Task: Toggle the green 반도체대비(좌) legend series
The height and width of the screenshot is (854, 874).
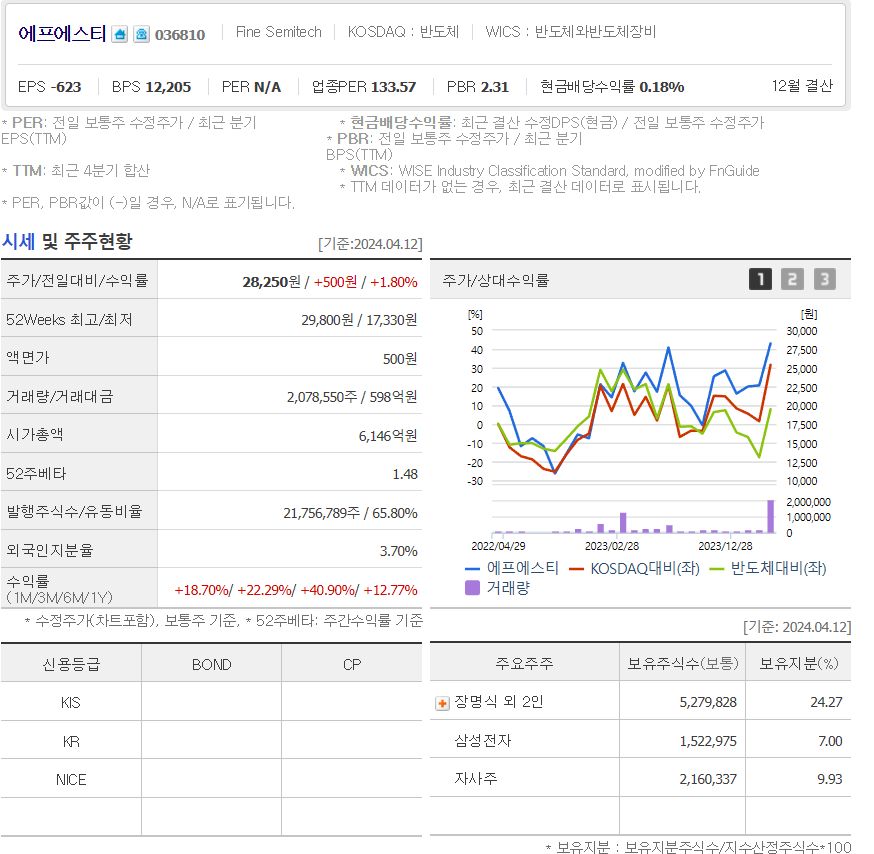Action: (x=768, y=569)
